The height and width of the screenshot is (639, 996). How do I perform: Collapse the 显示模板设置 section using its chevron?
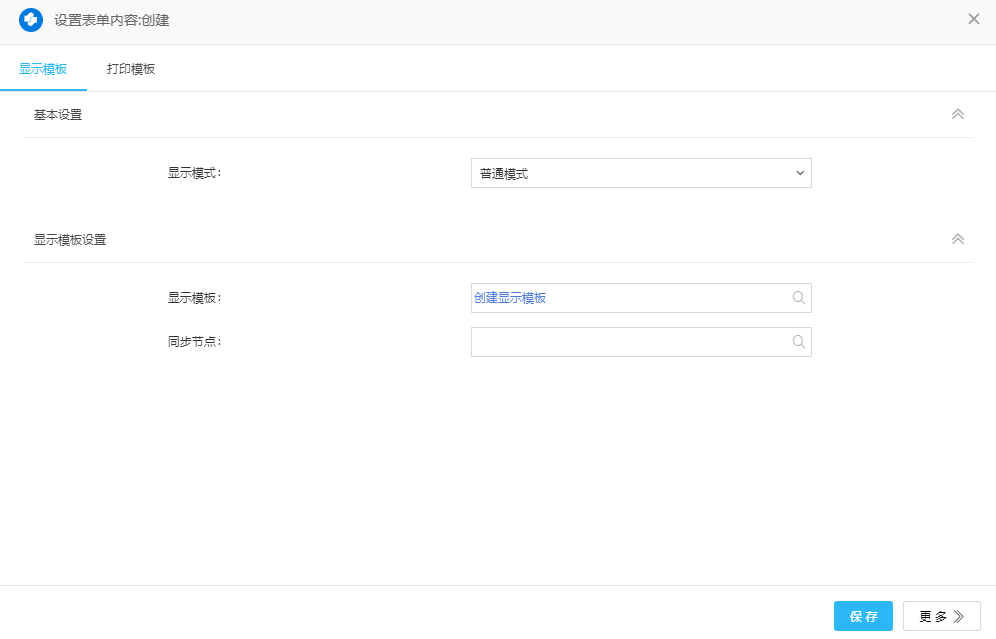957,239
